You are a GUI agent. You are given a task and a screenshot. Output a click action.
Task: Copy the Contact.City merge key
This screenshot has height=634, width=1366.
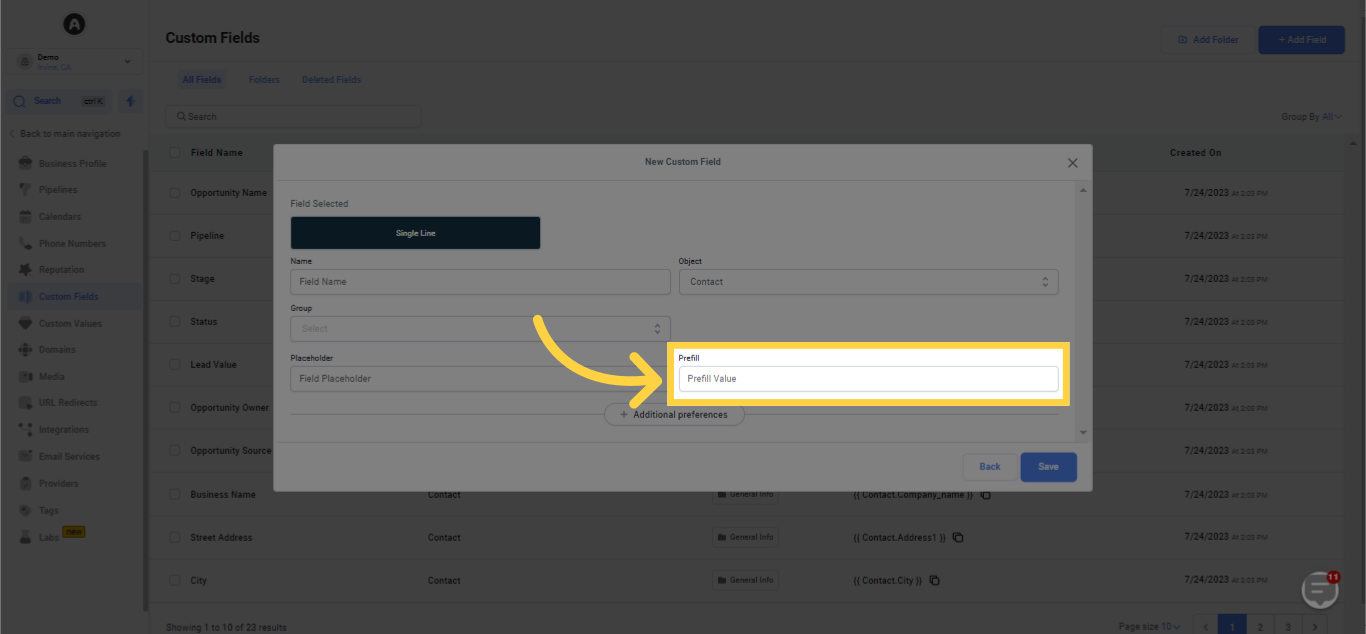tap(935, 581)
